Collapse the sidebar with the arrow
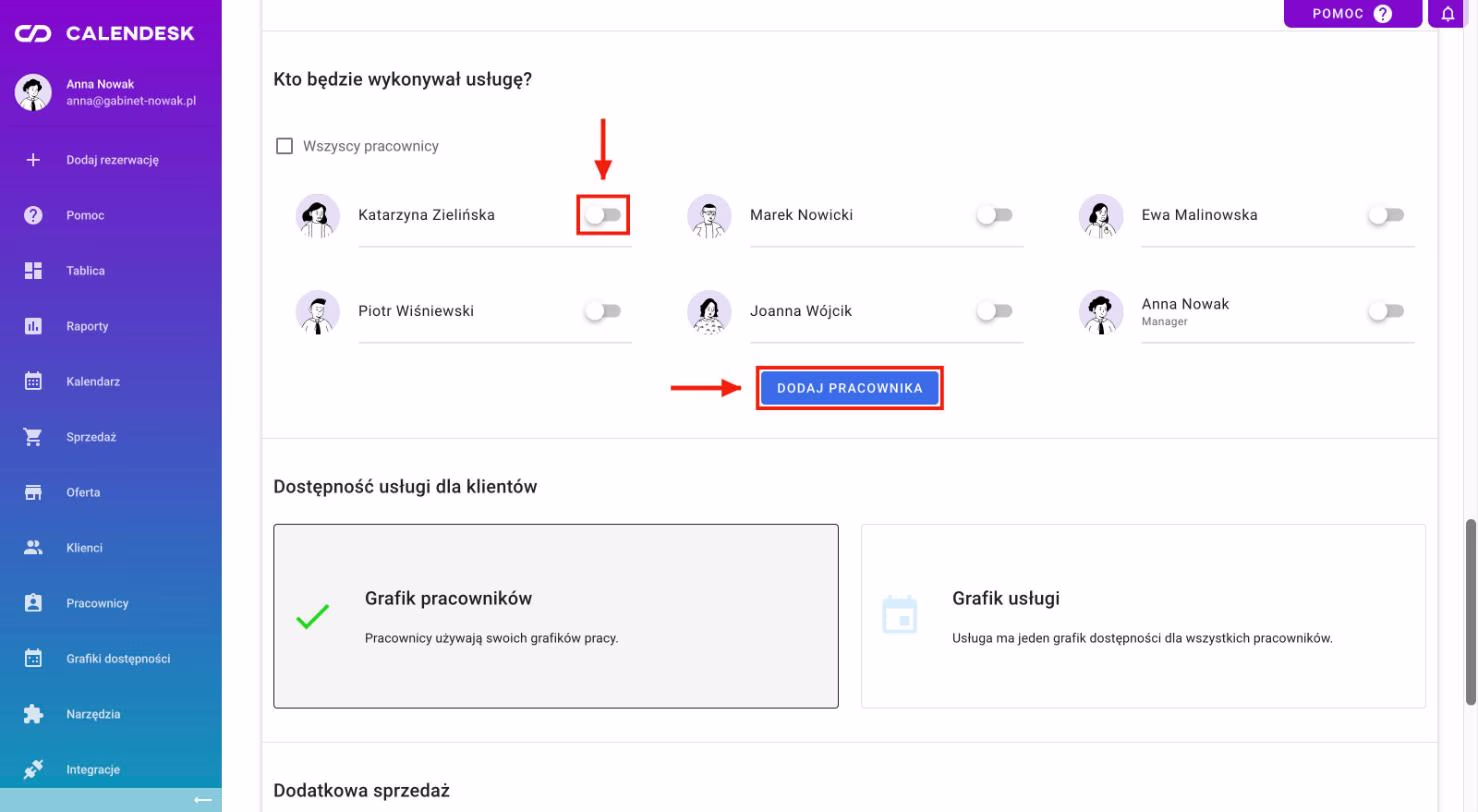The height and width of the screenshot is (812, 1478). pyautogui.click(x=203, y=800)
